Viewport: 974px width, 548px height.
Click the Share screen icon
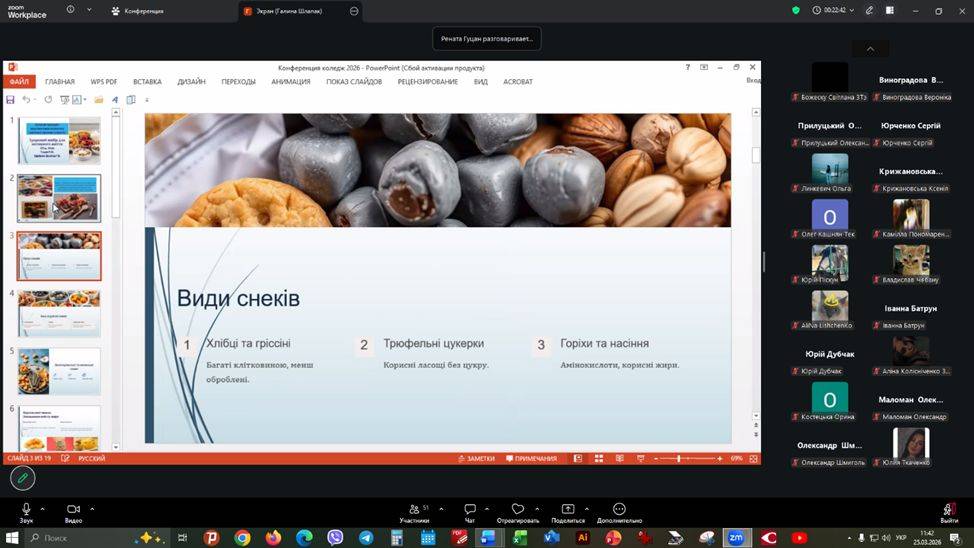tap(568, 510)
